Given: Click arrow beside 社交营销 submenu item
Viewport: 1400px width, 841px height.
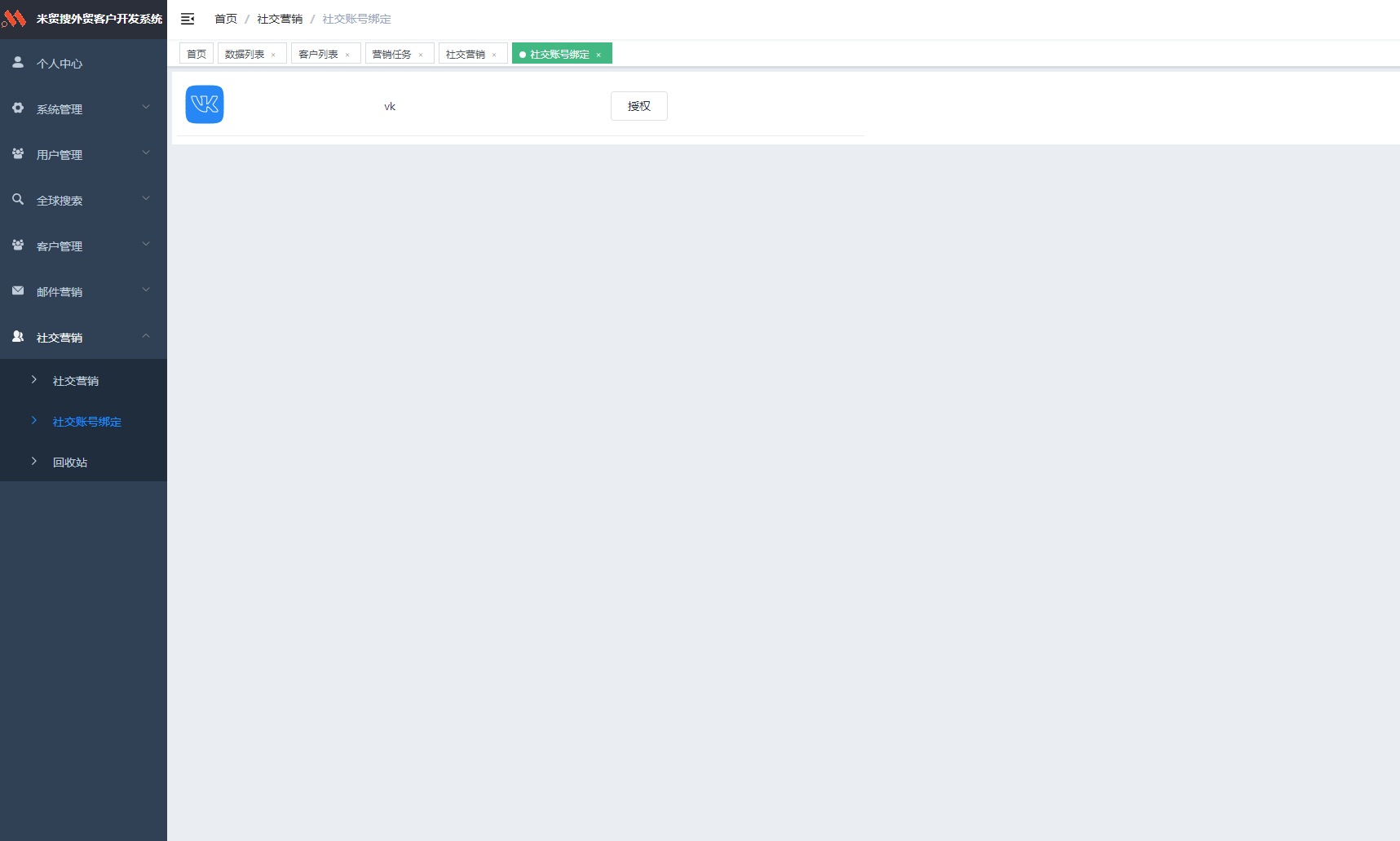Looking at the screenshot, I should 34,379.
